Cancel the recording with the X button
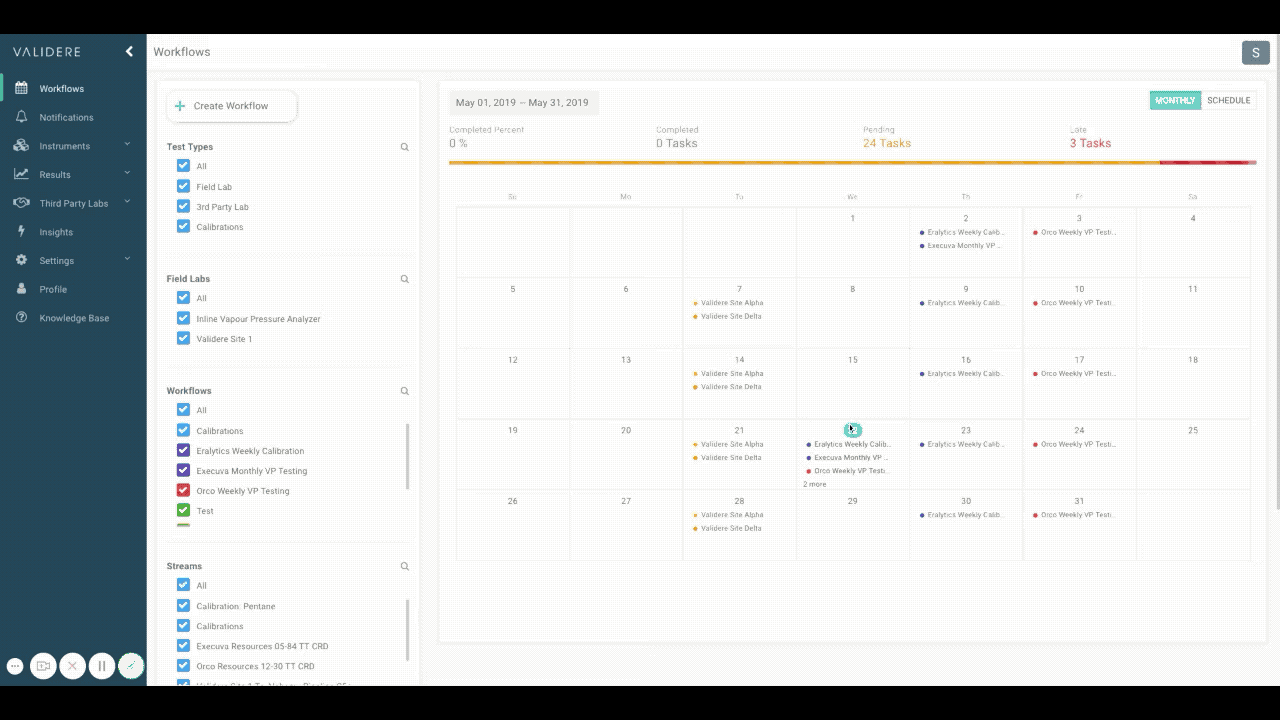This screenshot has width=1280, height=720. (x=72, y=666)
